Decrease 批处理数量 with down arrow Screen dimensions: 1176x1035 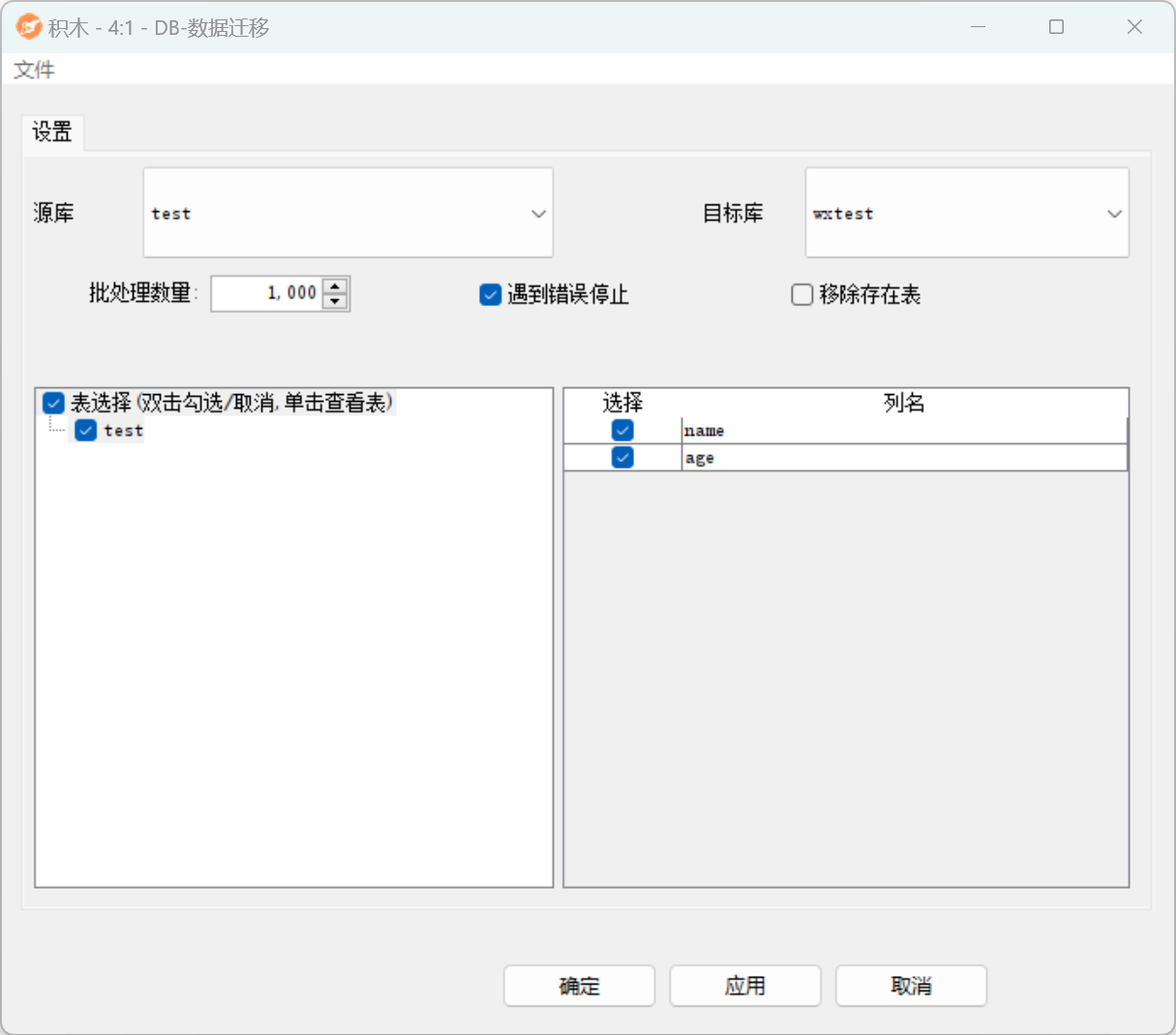click(x=335, y=301)
